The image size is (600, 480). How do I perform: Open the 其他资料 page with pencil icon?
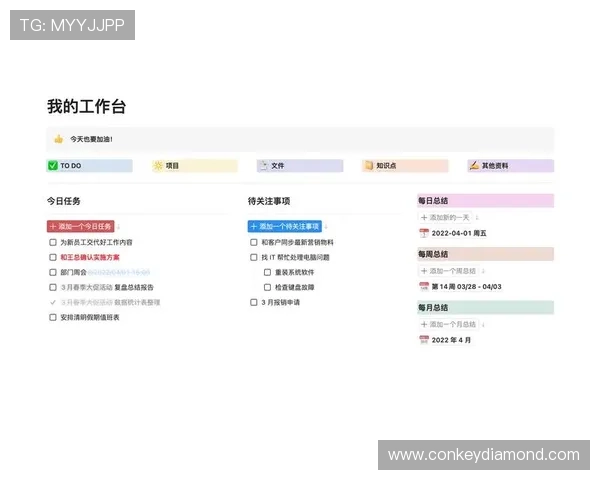(510, 166)
